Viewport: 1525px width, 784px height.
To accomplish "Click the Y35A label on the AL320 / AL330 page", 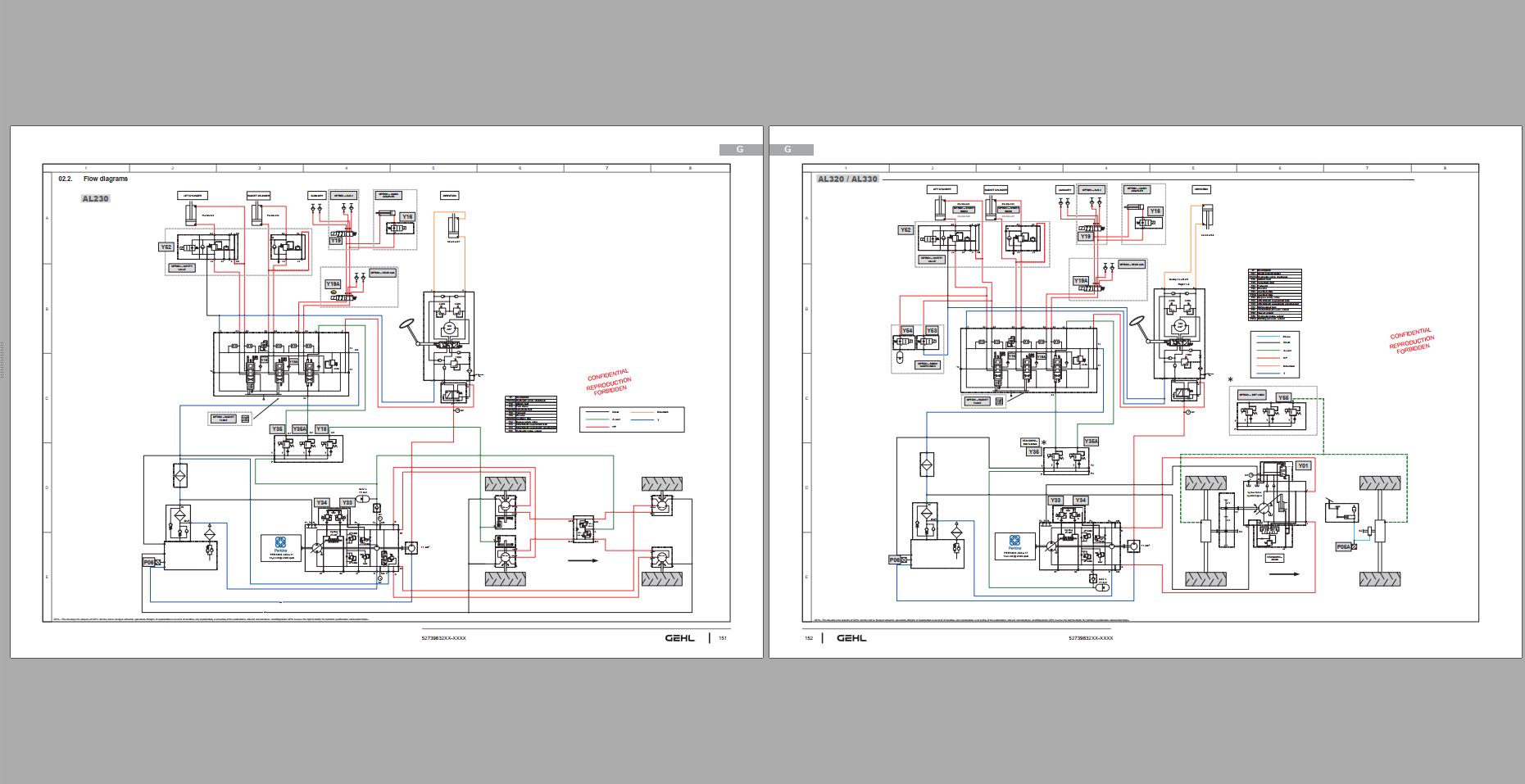I will (x=1091, y=442).
